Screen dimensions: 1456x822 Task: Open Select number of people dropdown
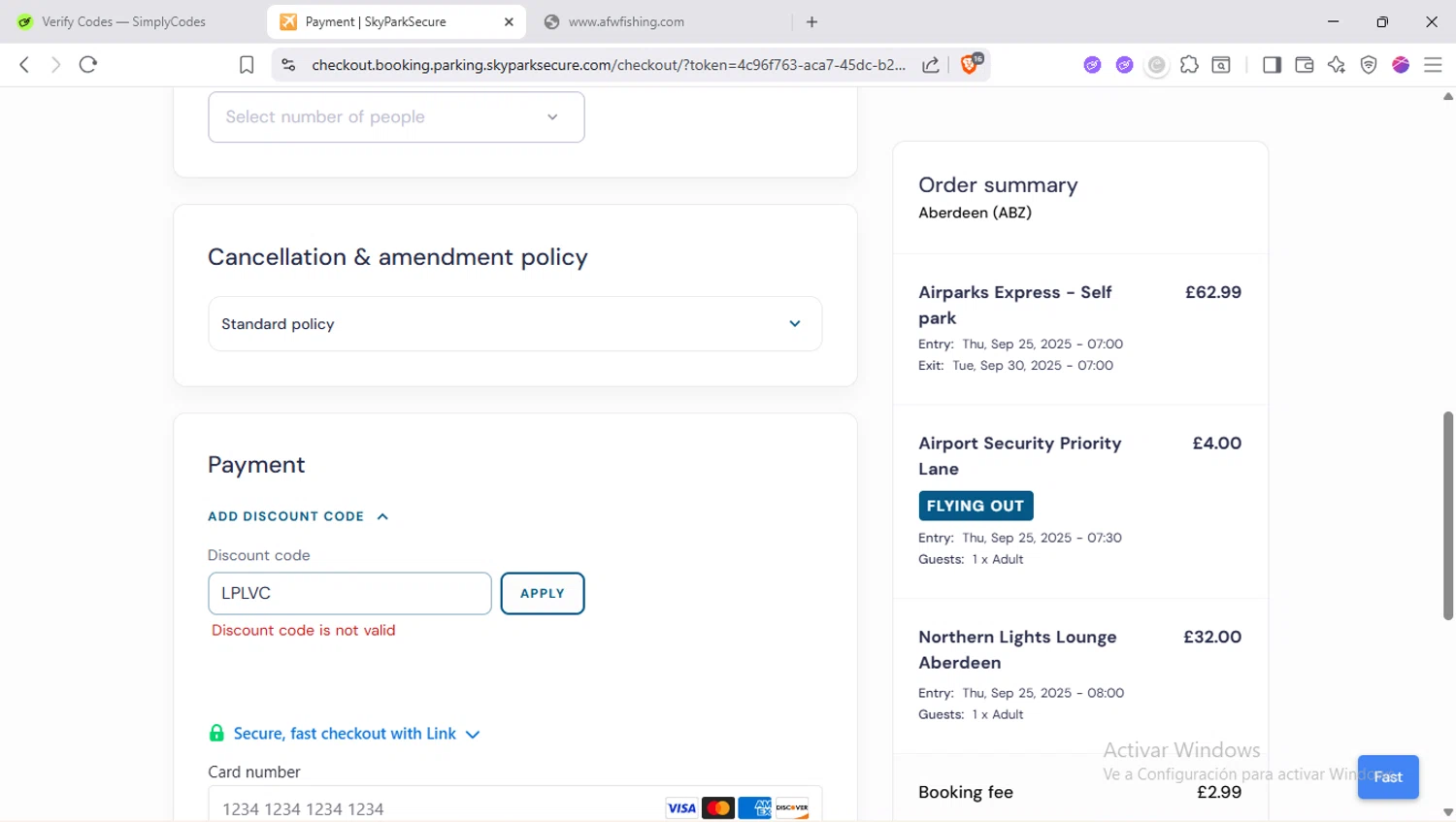pos(396,116)
